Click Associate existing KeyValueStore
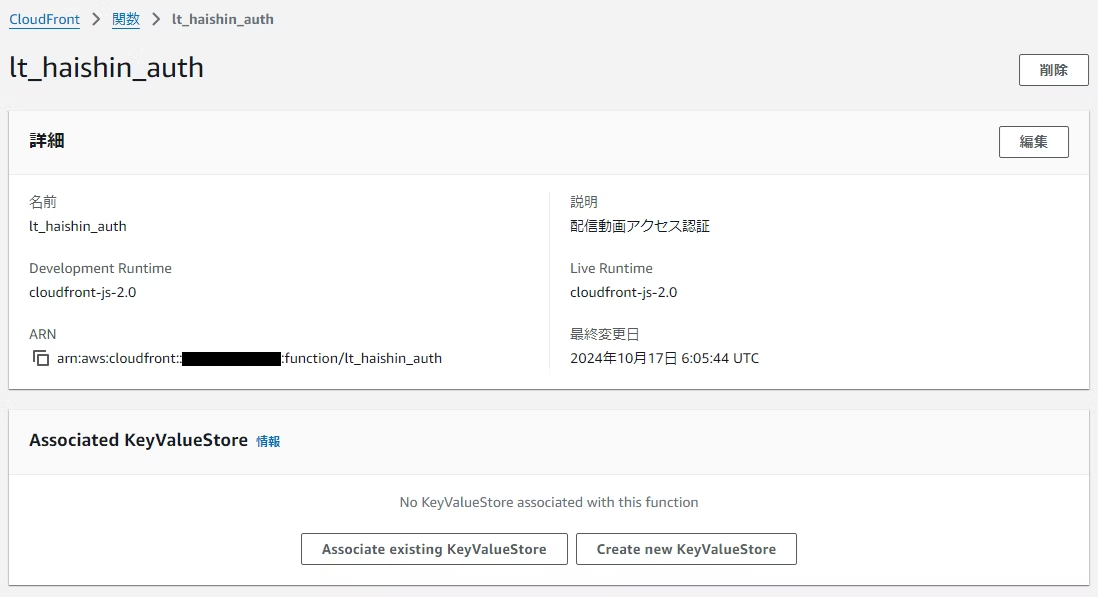This screenshot has height=597, width=1098. click(433, 548)
